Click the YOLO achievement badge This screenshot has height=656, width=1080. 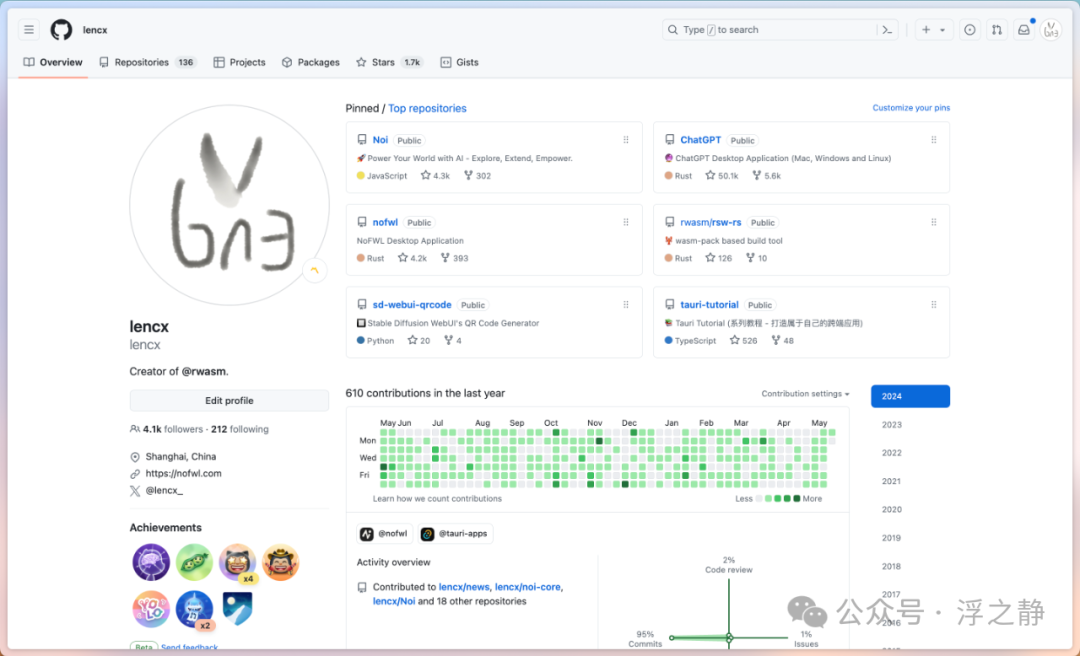(151, 609)
